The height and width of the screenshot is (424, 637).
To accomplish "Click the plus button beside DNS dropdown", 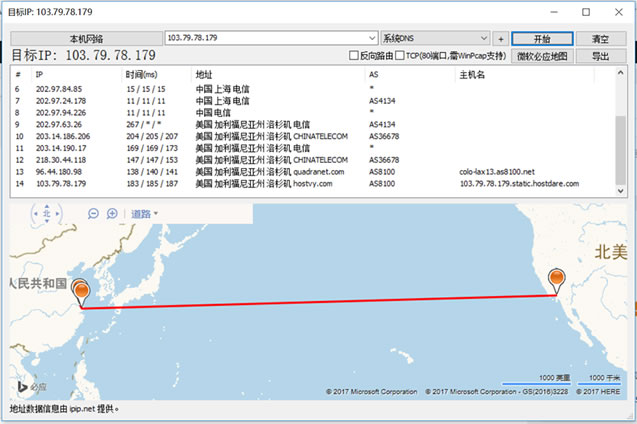I will point(500,38).
